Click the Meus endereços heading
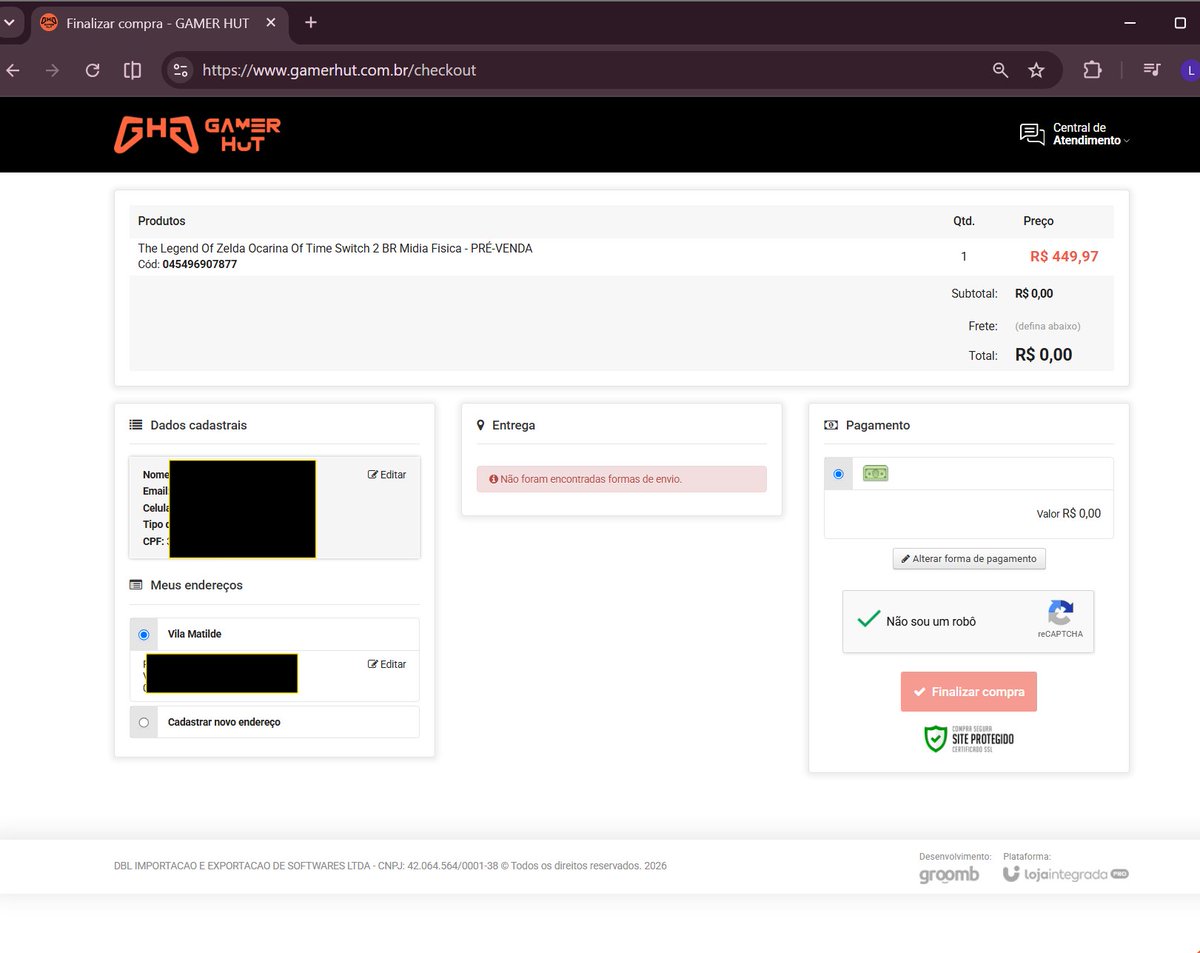The height and width of the screenshot is (953, 1200). pos(196,585)
